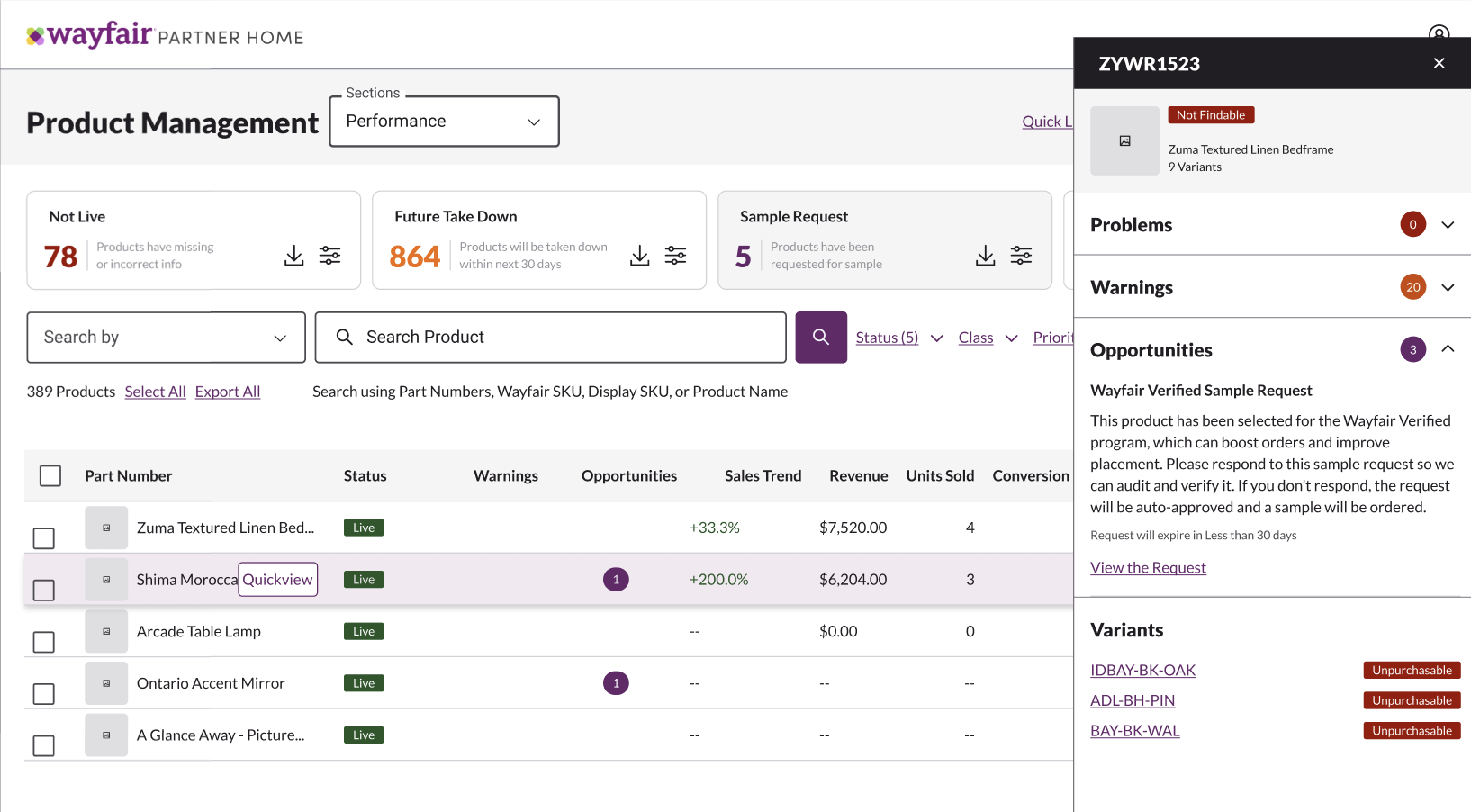Open the IDBAY-BK-OAK variant link
Viewport: 1471px width, 812px height.
(x=1142, y=671)
